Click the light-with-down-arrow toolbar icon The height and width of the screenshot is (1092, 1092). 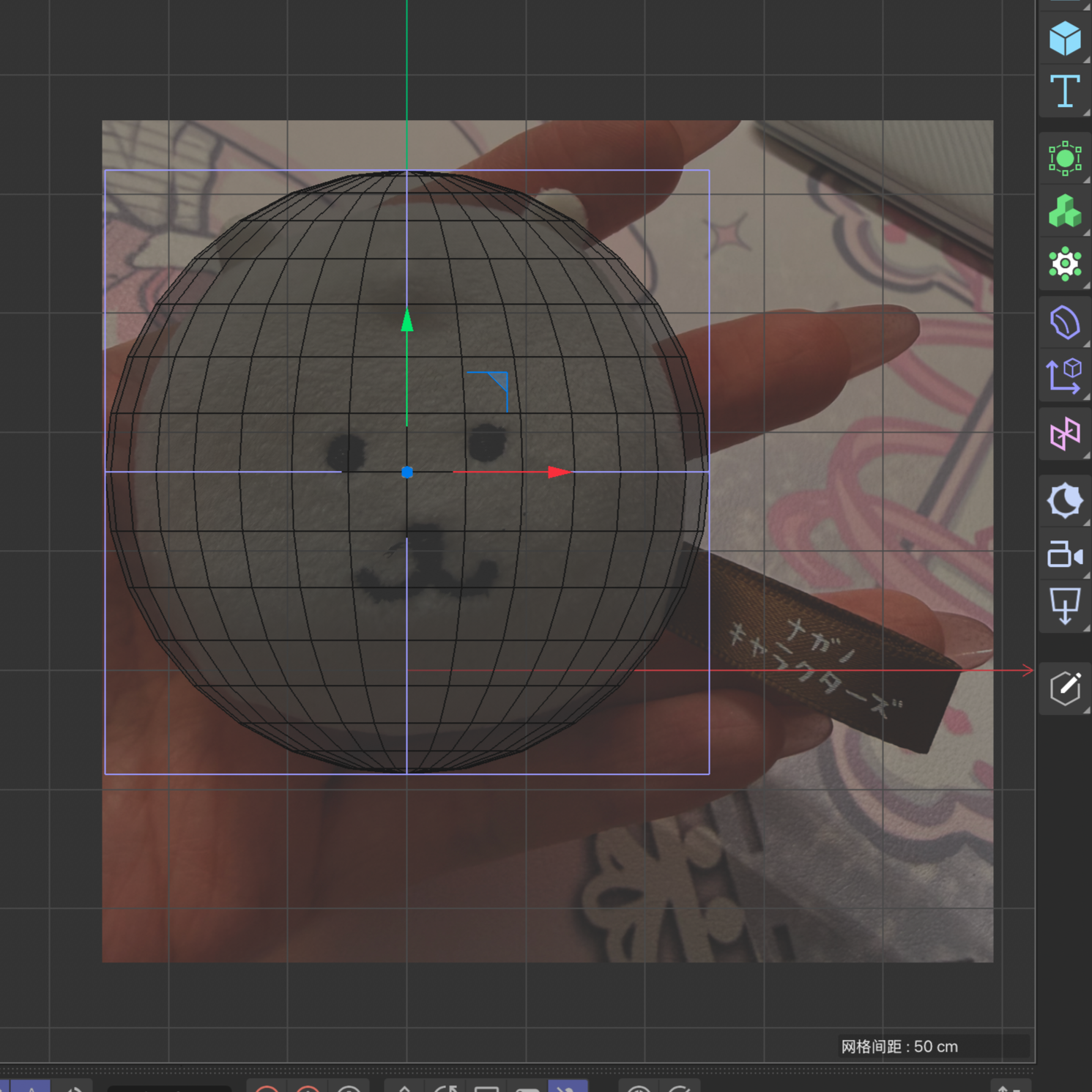[x=1064, y=606]
